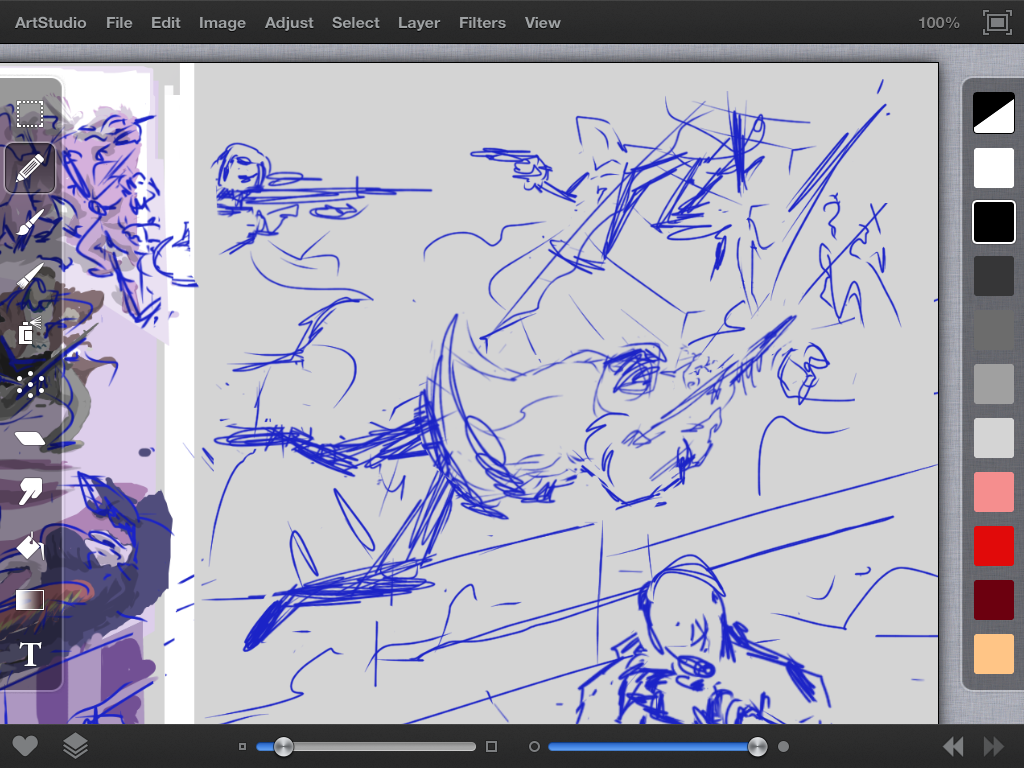The height and width of the screenshot is (768, 1024).
Task: Click the Redo double-arrow button
Action: [993, 746]
